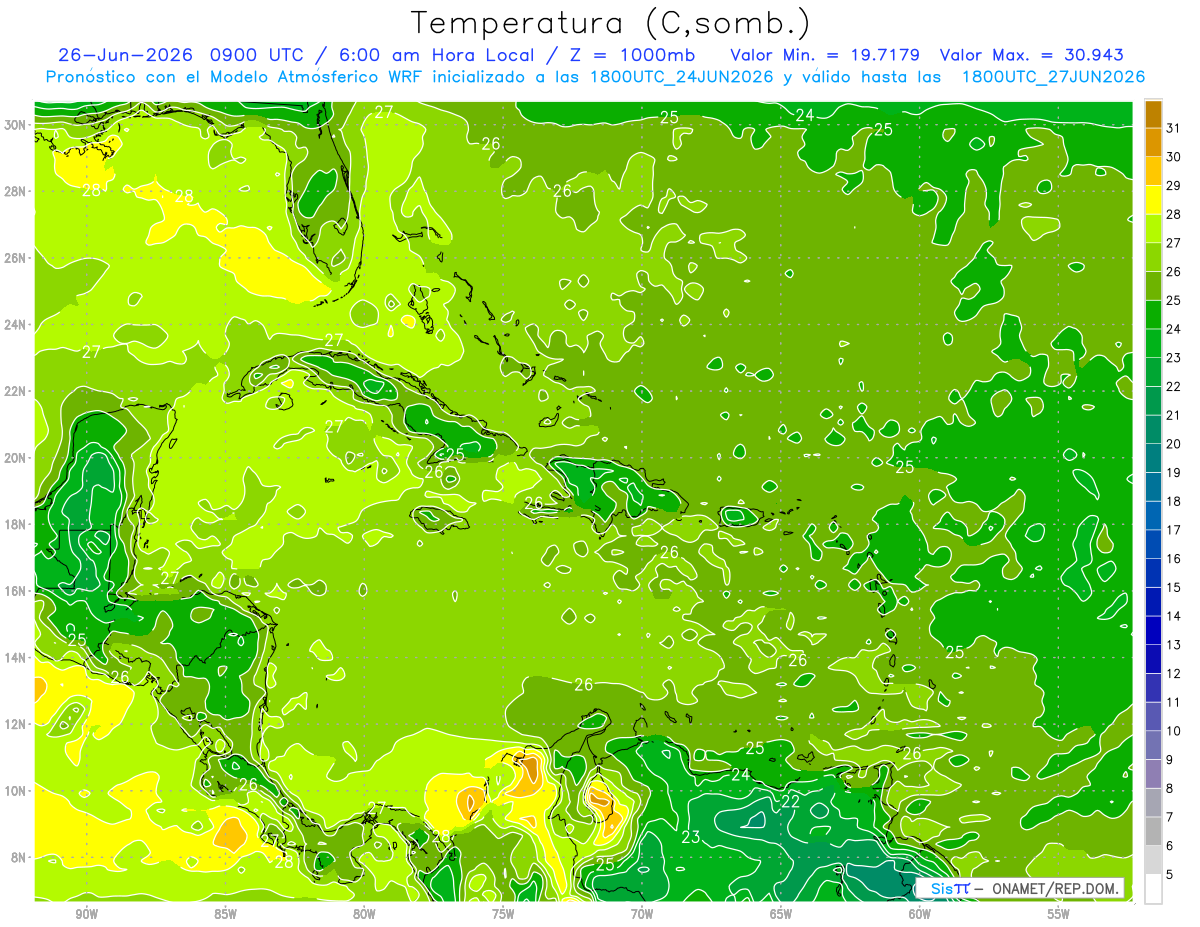Click the "30N" latitude axis label
The image size is (1200, 927).
tap(16, 124)
